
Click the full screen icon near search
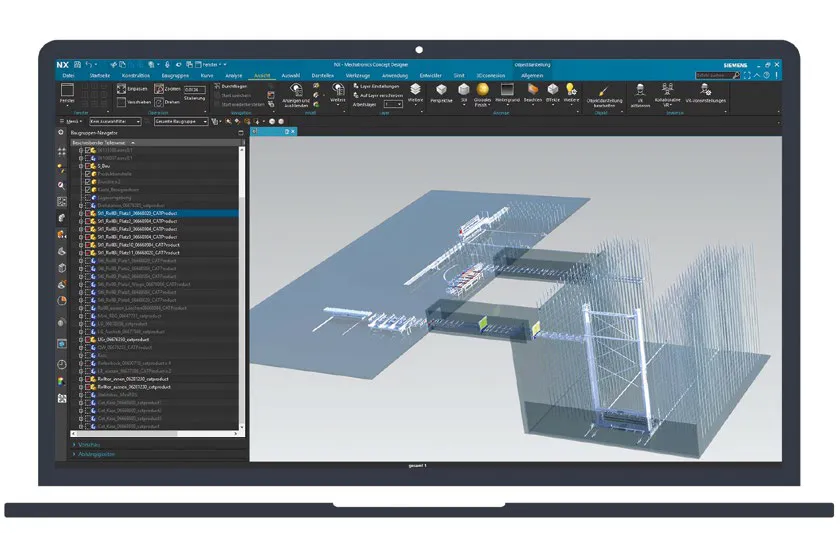pyautogui.click(x=747, y=76)
